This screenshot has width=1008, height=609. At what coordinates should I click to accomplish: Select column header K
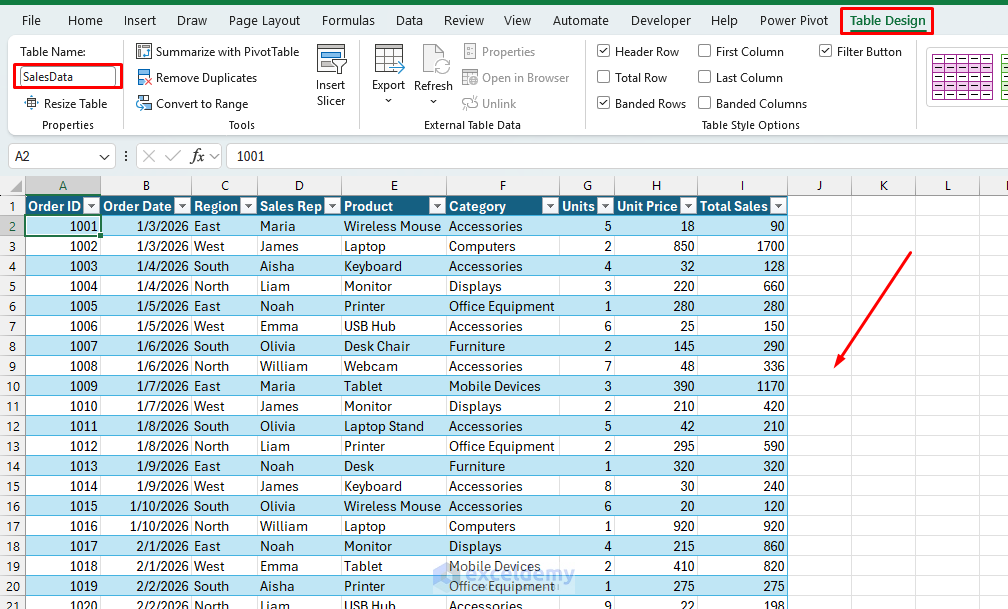[883, 186]
